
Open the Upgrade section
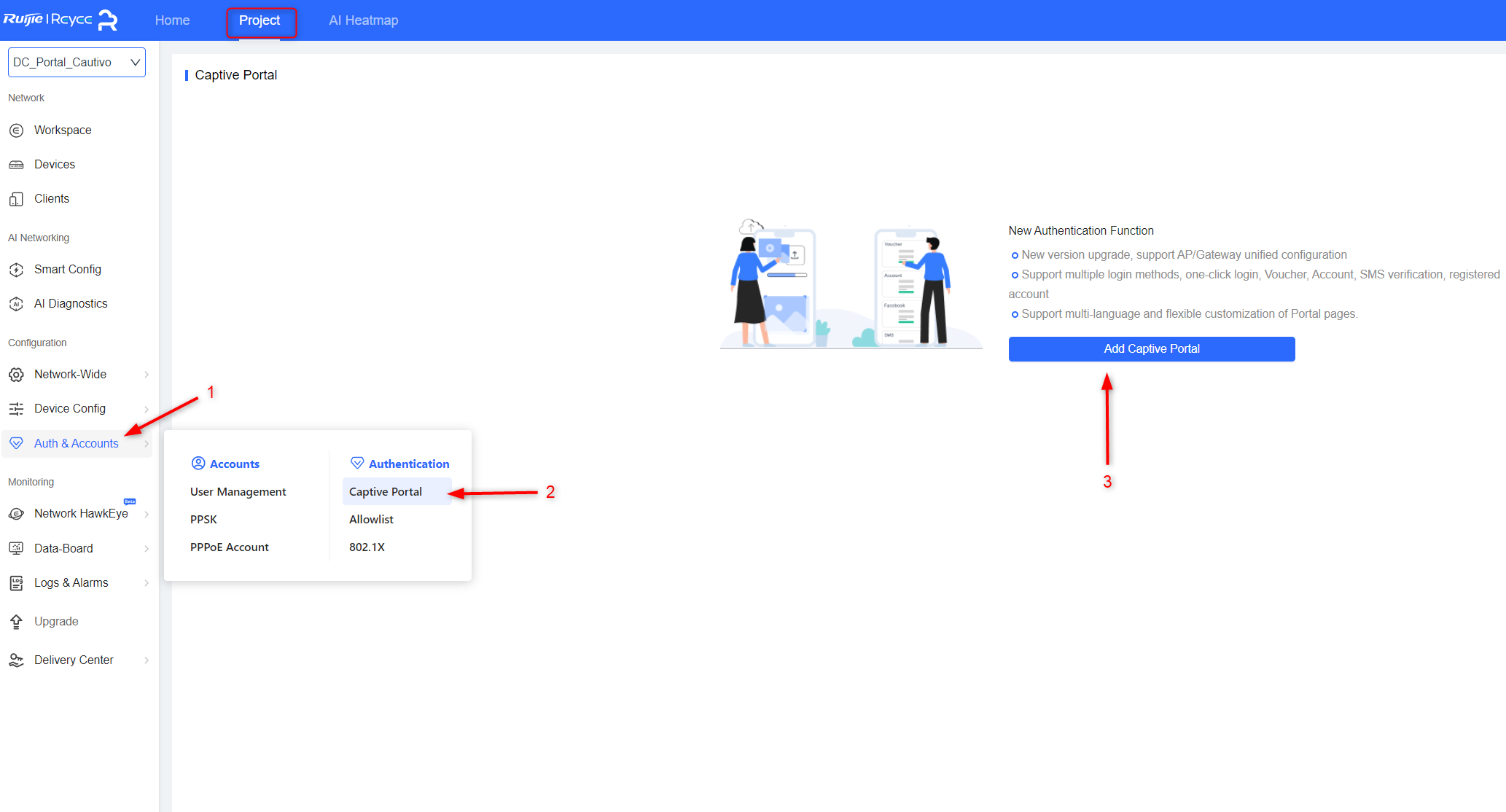56,621
